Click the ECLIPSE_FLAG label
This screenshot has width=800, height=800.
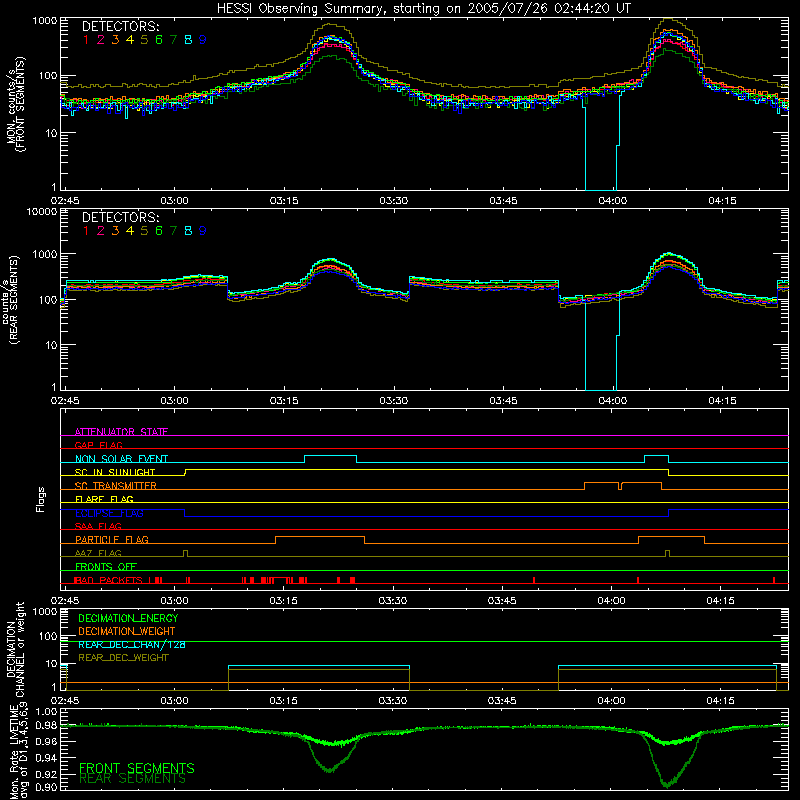pyautogui.click(x=109, y=513)
